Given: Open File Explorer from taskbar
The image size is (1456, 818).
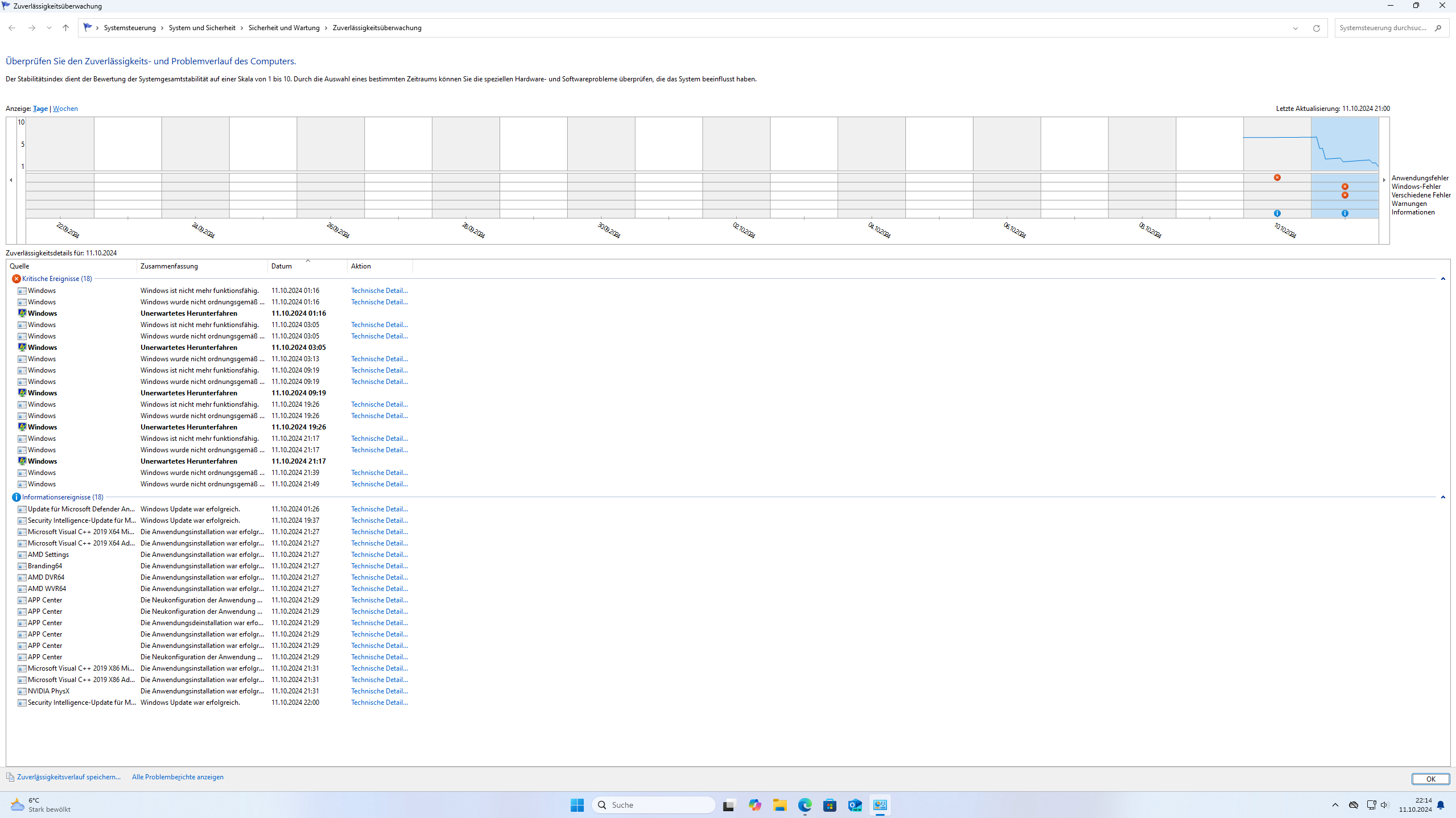Looking at the screenshot, I should 779,805.
